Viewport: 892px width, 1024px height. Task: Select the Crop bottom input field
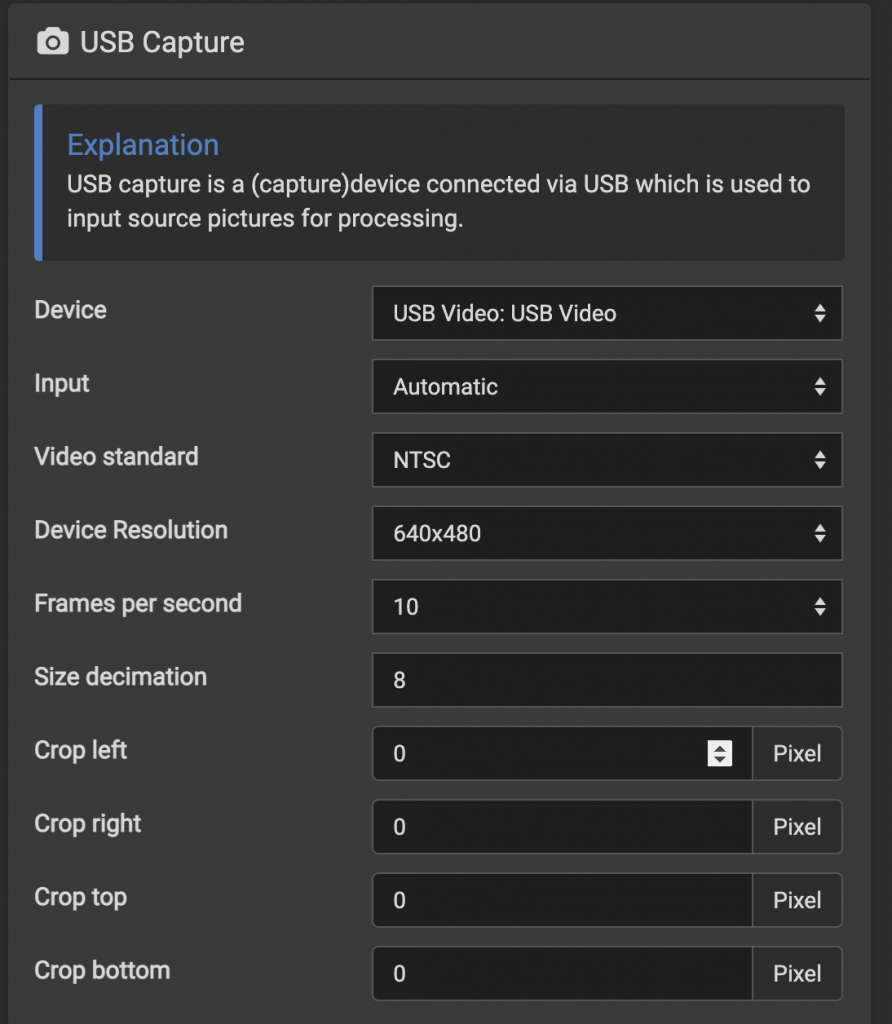click(562, 973)
